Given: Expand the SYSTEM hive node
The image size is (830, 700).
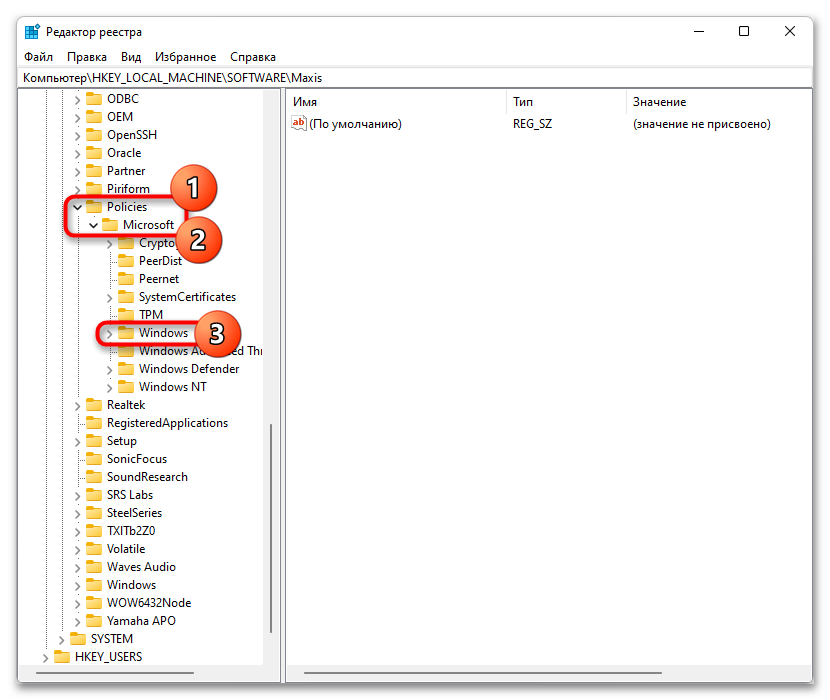Looking at the screenshot, I should click(x=61, y=639).
